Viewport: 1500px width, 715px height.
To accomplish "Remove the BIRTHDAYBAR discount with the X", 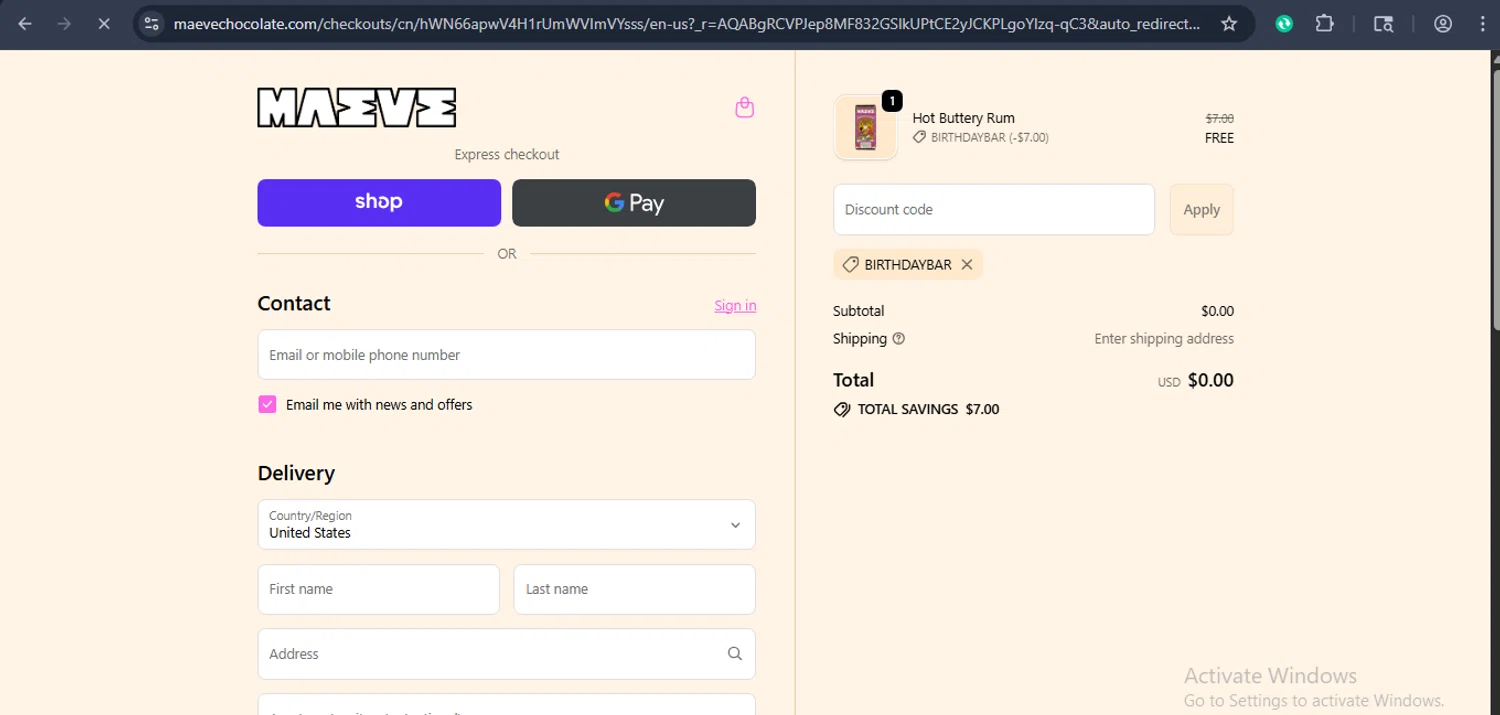I will pyautogui.click(x=967, y=265).
